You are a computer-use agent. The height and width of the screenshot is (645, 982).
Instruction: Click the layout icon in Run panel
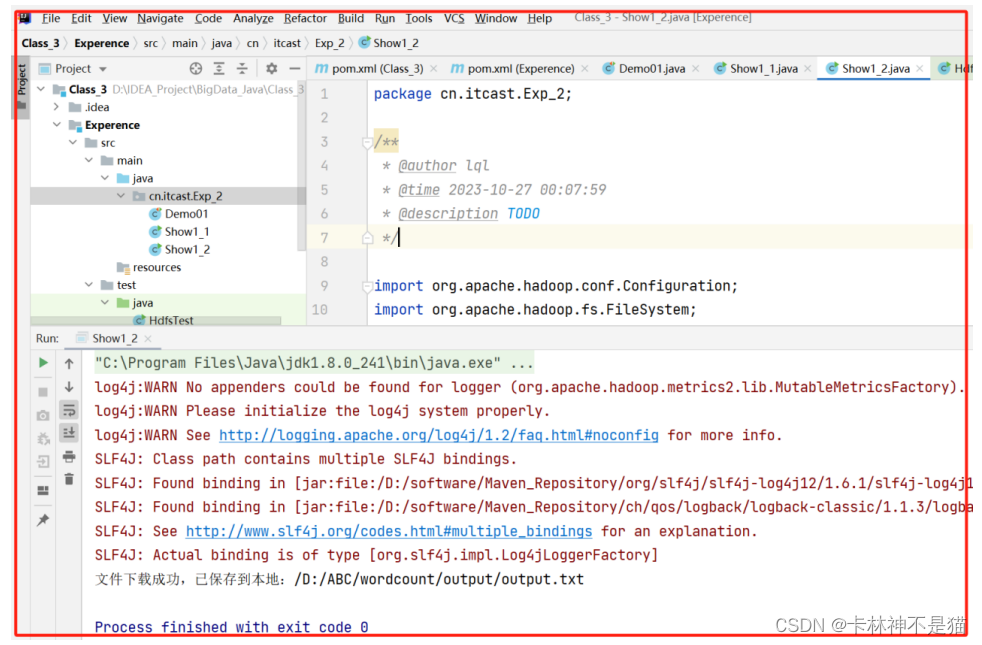click(43, 490)
